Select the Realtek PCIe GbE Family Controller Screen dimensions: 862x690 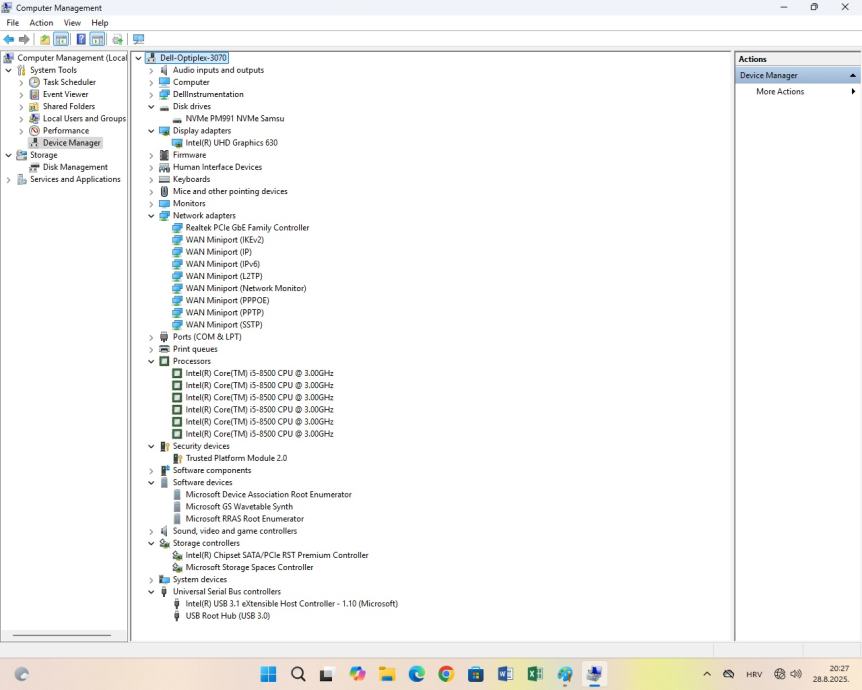(x=247, y=228)
